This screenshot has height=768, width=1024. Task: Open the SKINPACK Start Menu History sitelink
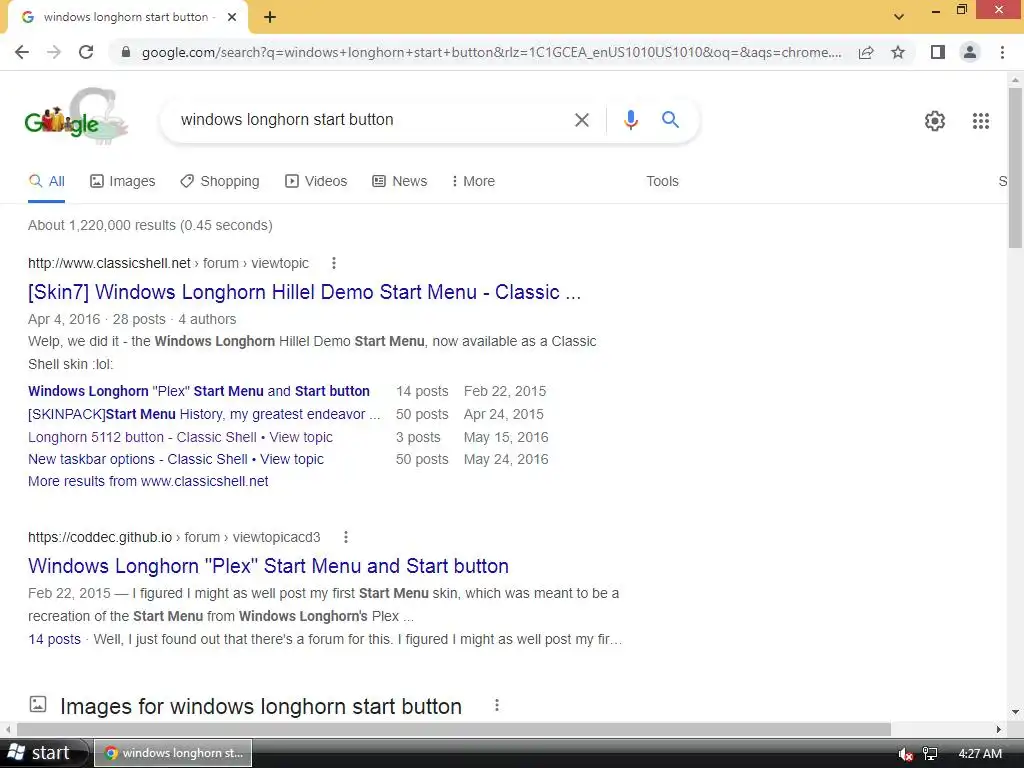(x=204, y=414)
